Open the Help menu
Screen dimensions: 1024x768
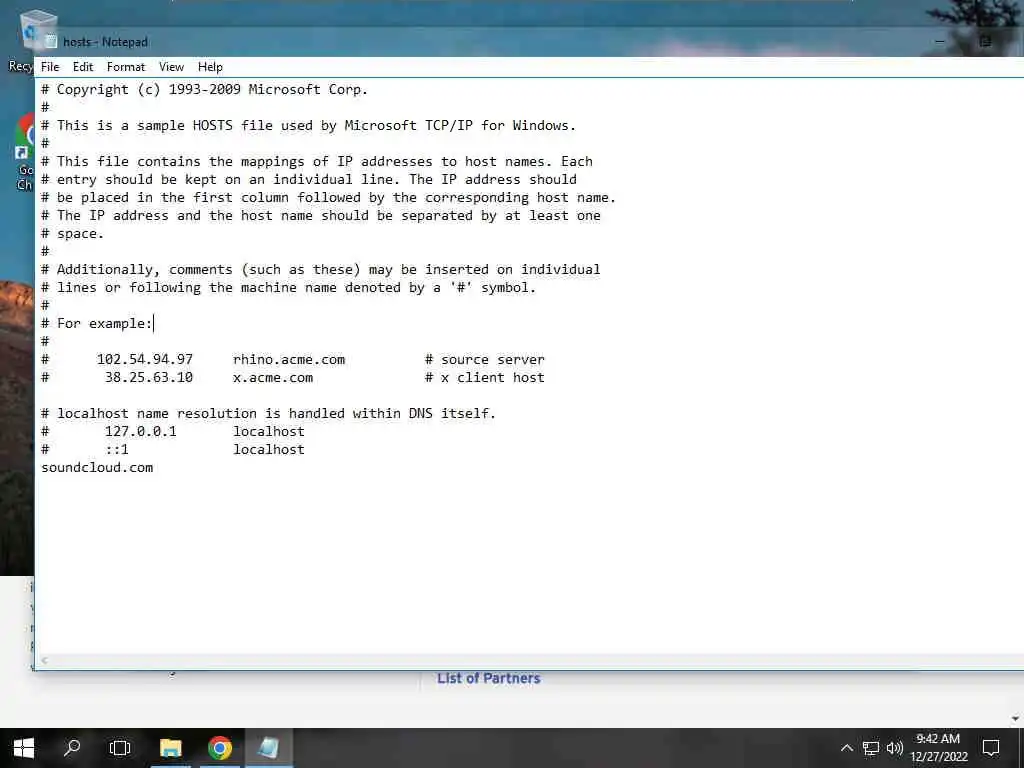[x=210, y=67]
